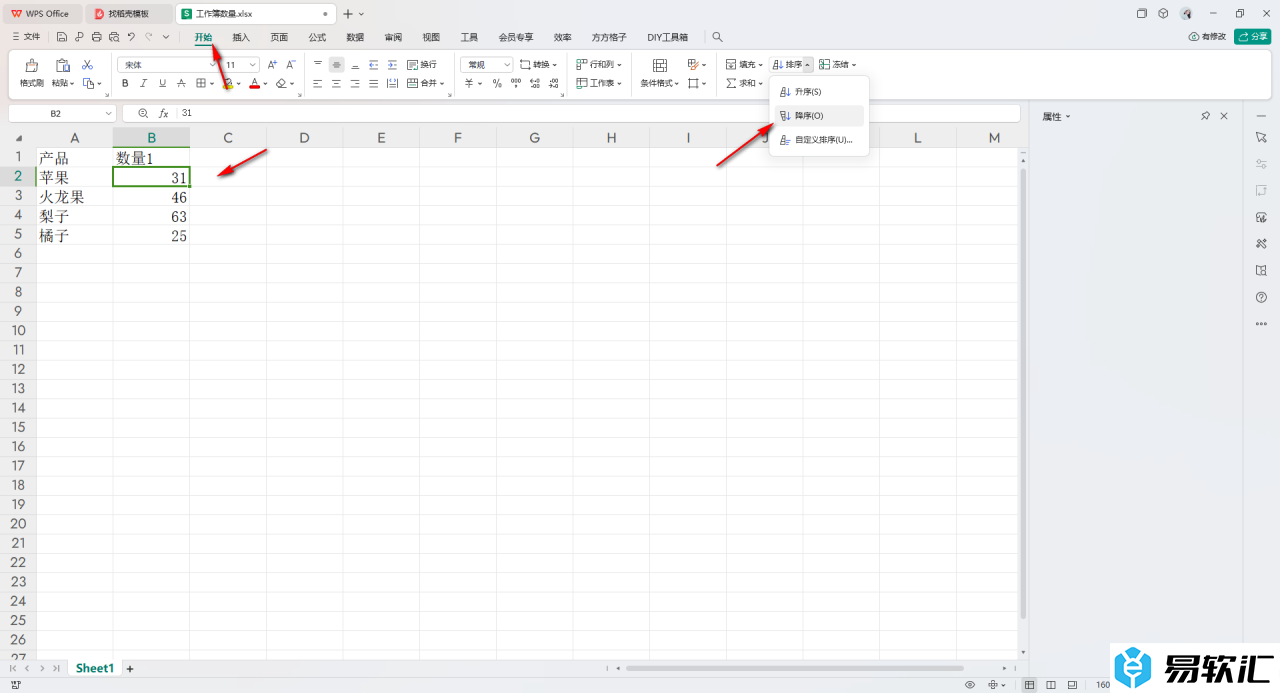The height and width of the screenshot is (693, 1280).
Task: Click the 有修改 cloud status button
Action: pyautogui.click(x=1207, y=37)
